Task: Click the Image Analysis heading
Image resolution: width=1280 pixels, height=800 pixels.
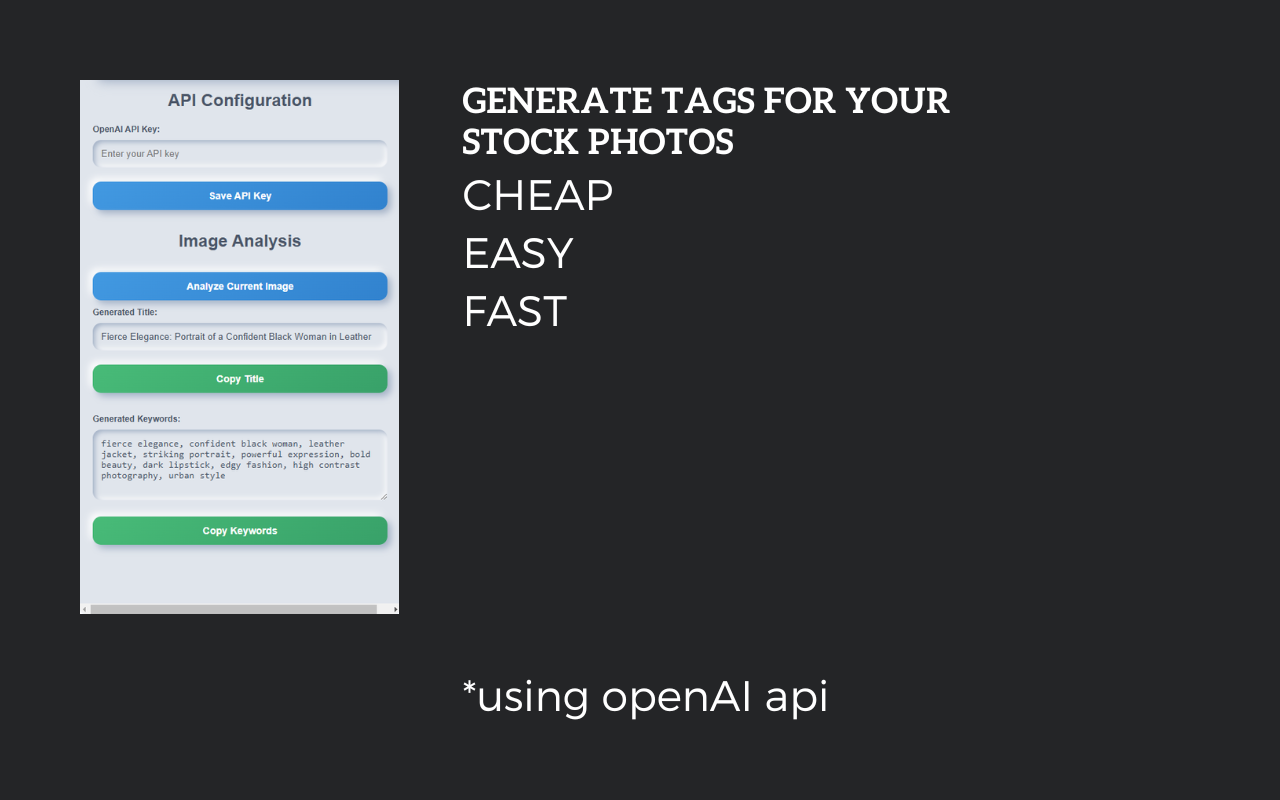Action: tap(240, 240)
